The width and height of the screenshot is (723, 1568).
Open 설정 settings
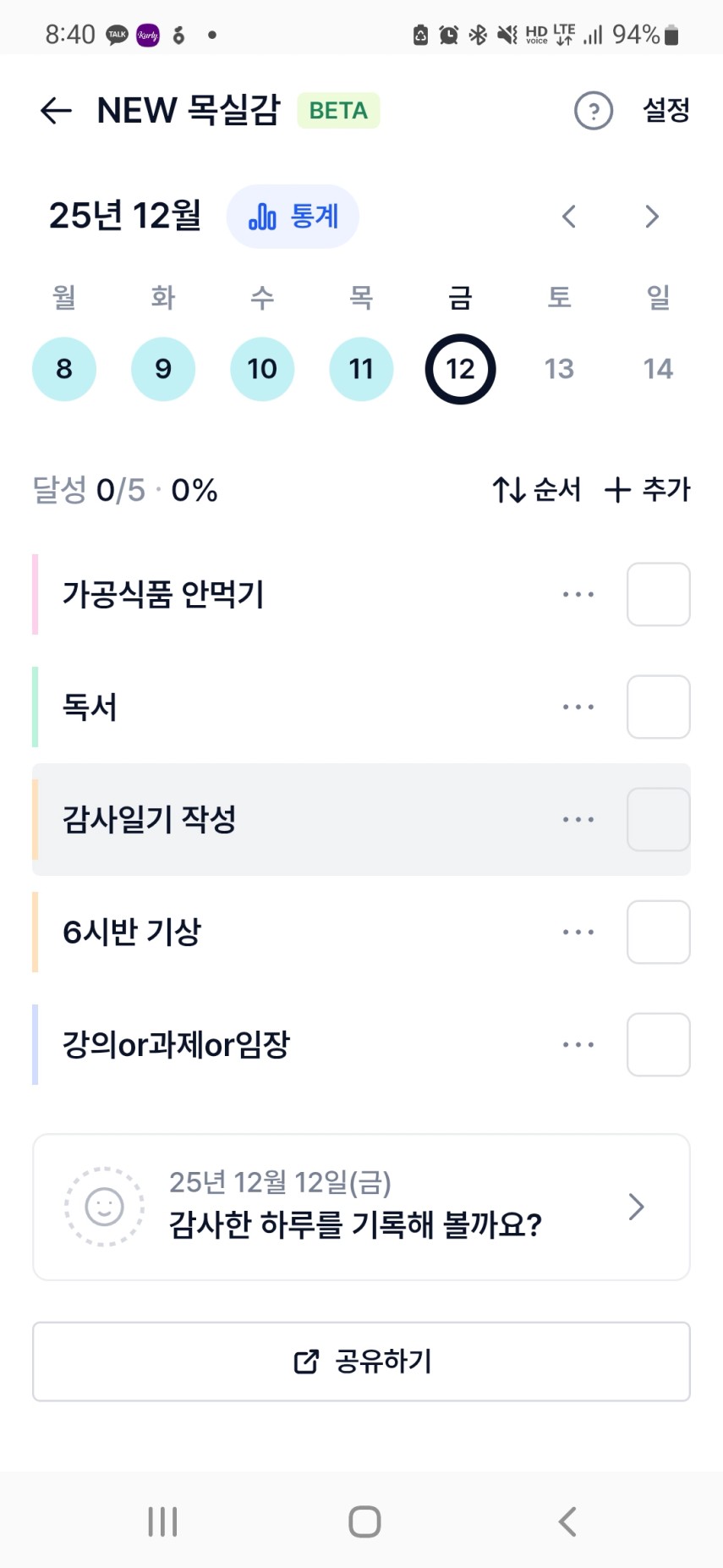(666, 110)
